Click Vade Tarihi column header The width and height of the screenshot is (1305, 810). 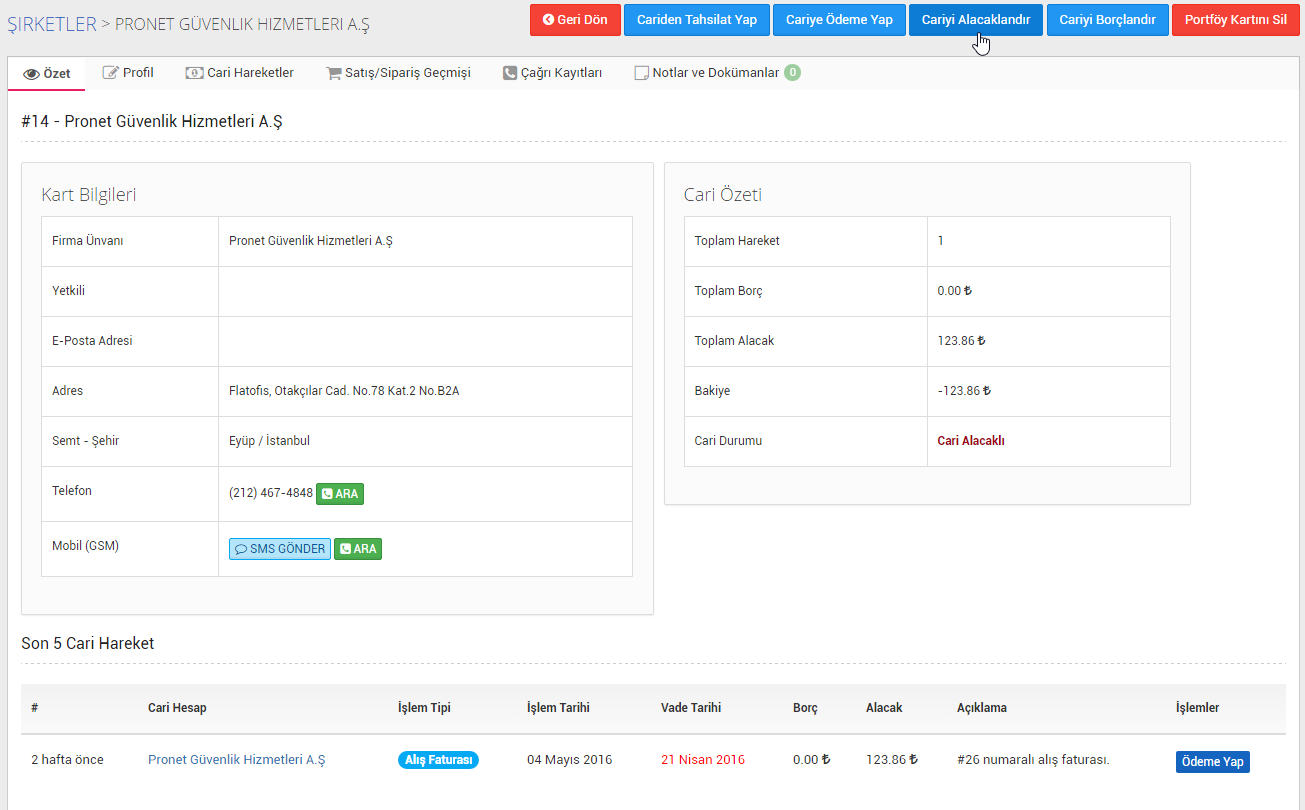[x=691, y=708]
